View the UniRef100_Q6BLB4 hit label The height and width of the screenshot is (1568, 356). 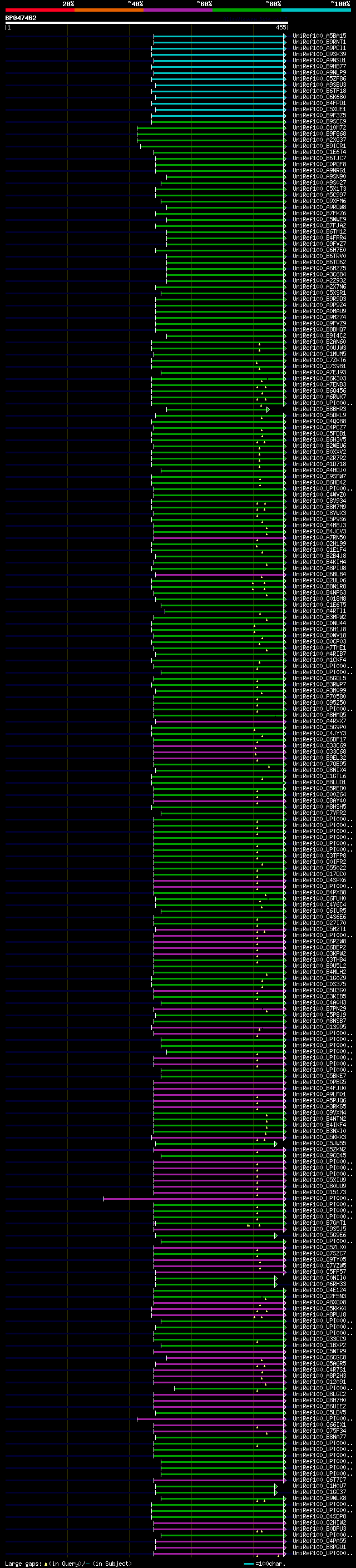tap(319, 574)
